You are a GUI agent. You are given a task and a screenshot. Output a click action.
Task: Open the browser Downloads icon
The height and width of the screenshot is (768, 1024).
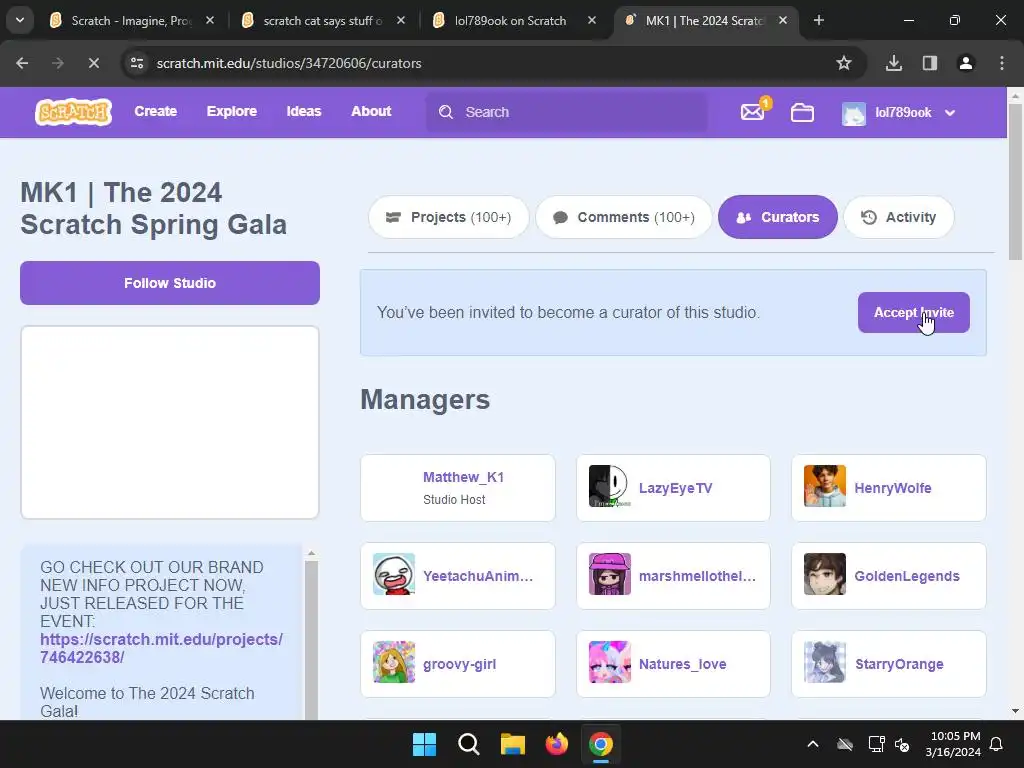click(893, 63)
